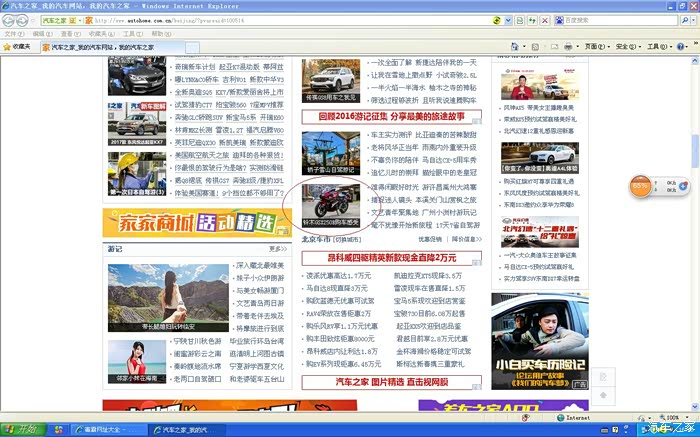Click the vertical page scrollbar thumb
The image size is (700, 437).
coord(694,150)
